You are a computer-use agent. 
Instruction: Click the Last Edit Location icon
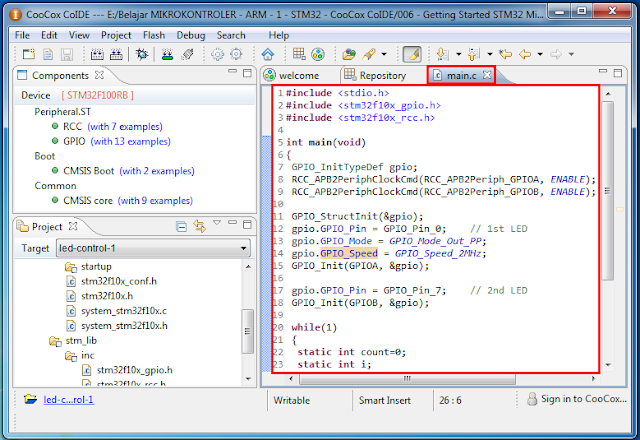[x=505, y=54]
